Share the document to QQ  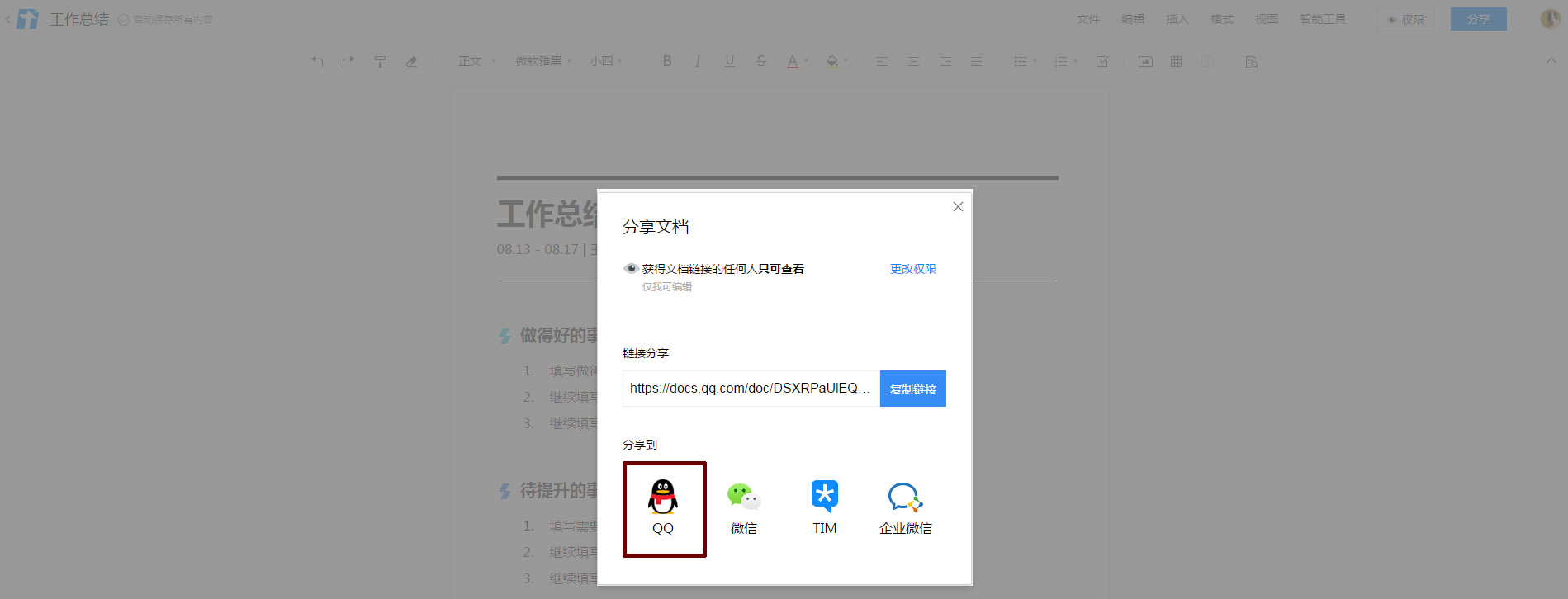click(664, 508)
